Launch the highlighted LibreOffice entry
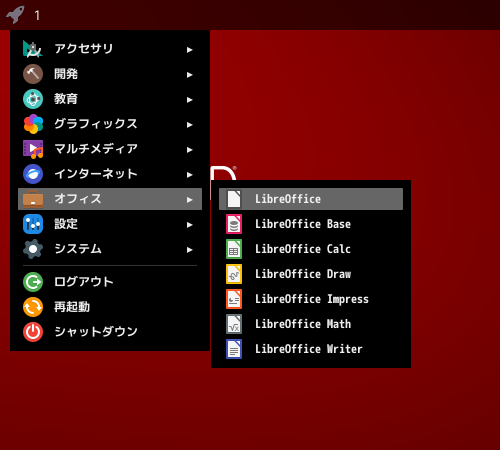 (x=311, y=199)
